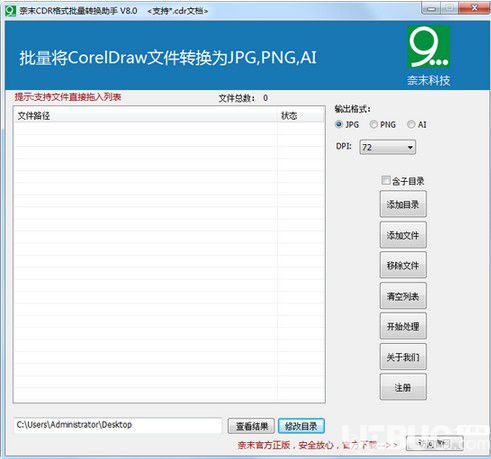Image resolution: width=491 pixels, height=459 pixels.
Task: Start processing with 开始处理 button
Action: (x=403, y=326)
